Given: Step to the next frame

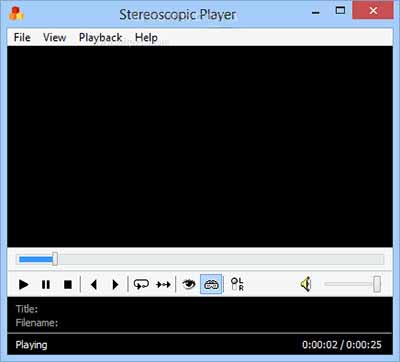Looking at the screenshot, I should coord(115,284).
